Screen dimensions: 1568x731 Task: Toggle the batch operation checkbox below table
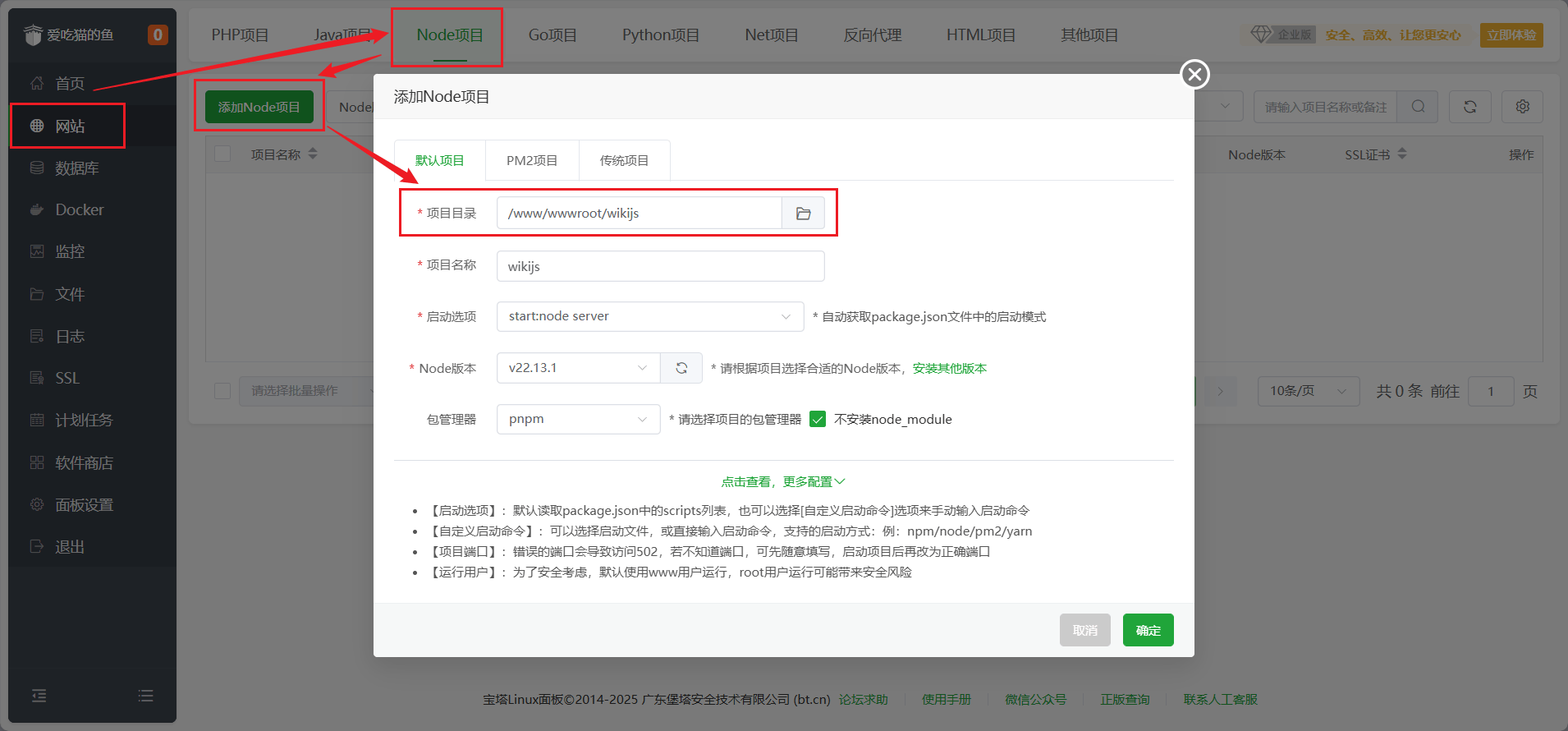222,391
